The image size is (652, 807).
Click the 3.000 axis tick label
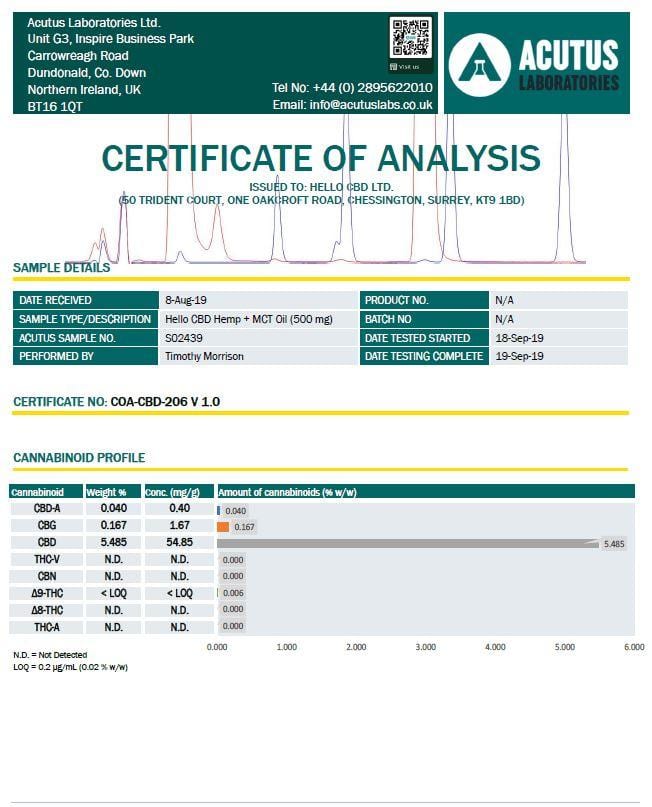coord(426,647)
